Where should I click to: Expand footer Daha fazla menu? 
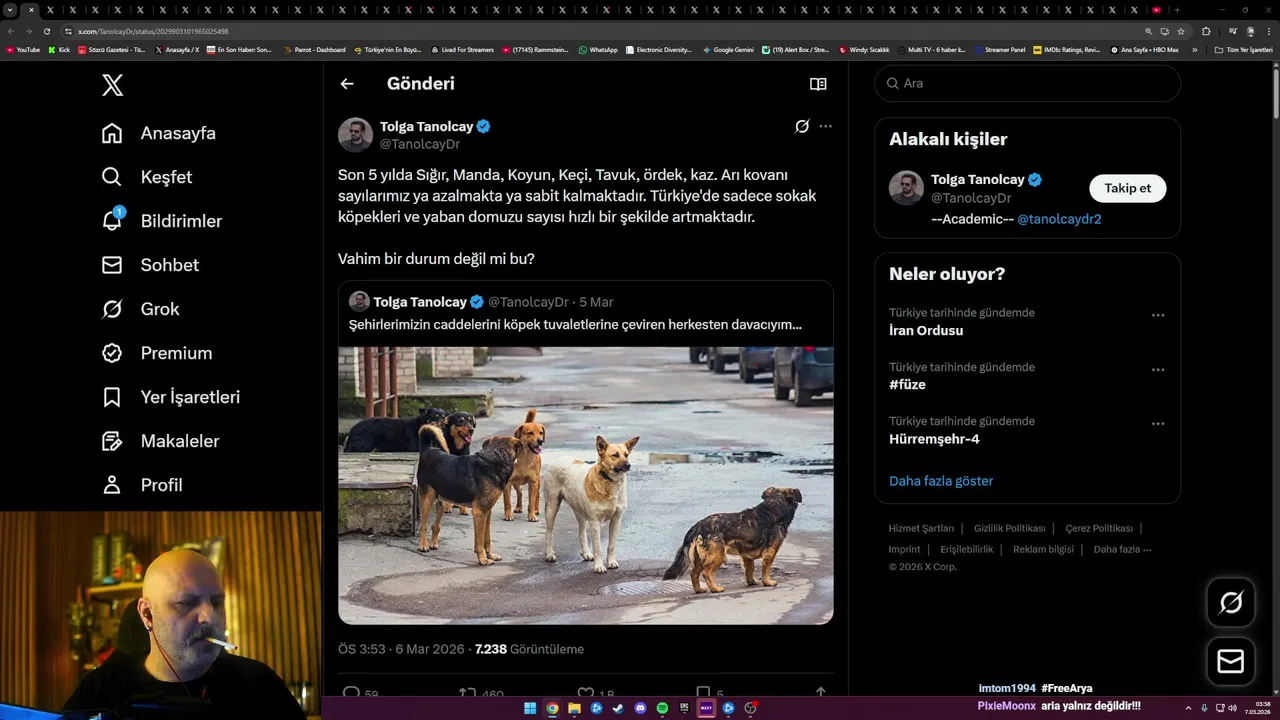click(1122, 549)
